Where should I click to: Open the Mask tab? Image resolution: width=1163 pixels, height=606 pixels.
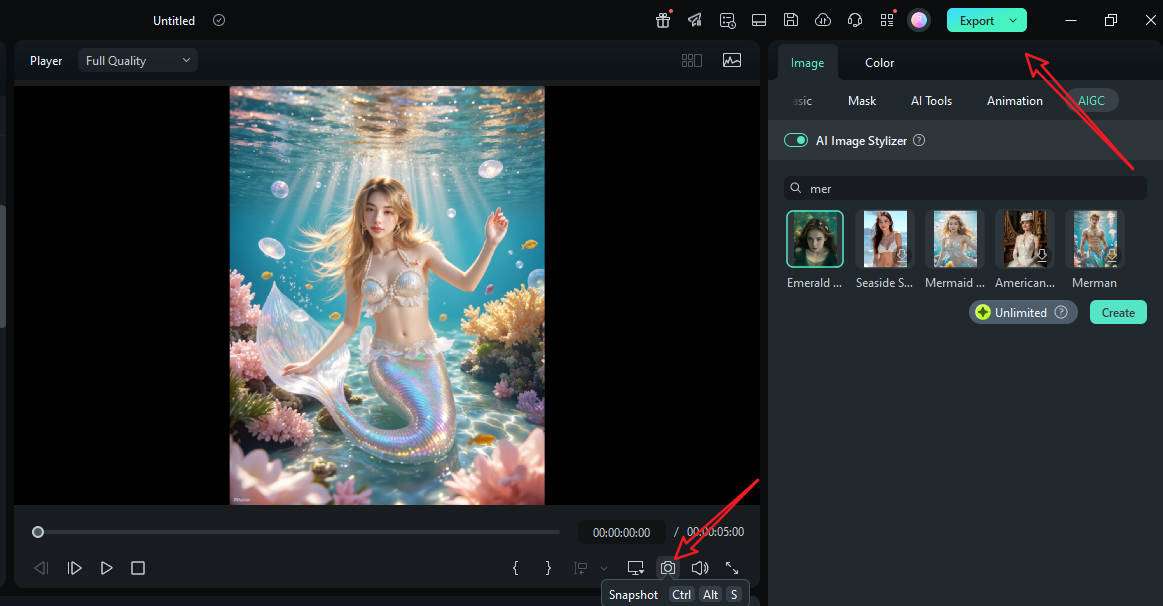coord(862,101)
